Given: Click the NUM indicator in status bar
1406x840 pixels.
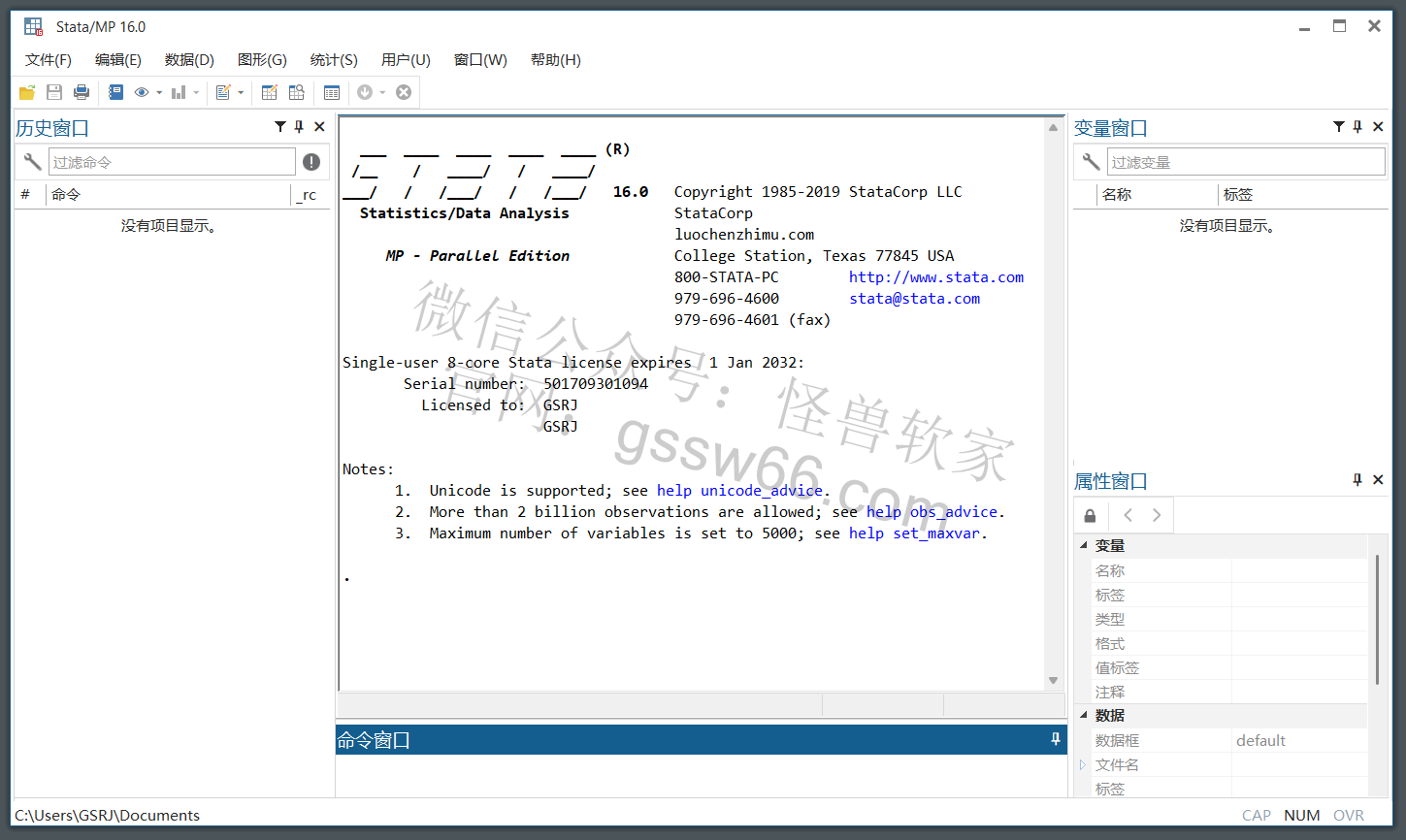Looking at the screenshot, I should [x=1301, y=816].
